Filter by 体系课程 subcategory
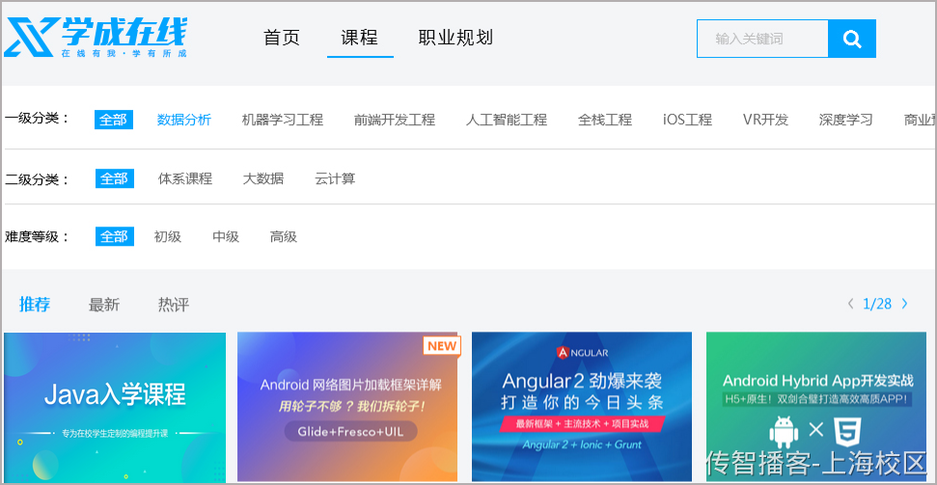 [x=185, y=179]
